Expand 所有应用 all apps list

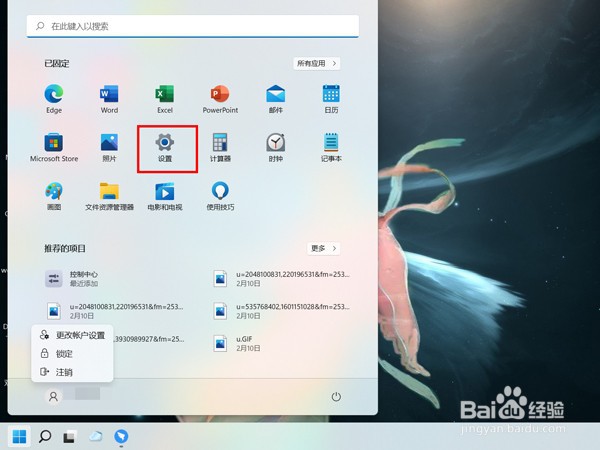pos(316,64)
